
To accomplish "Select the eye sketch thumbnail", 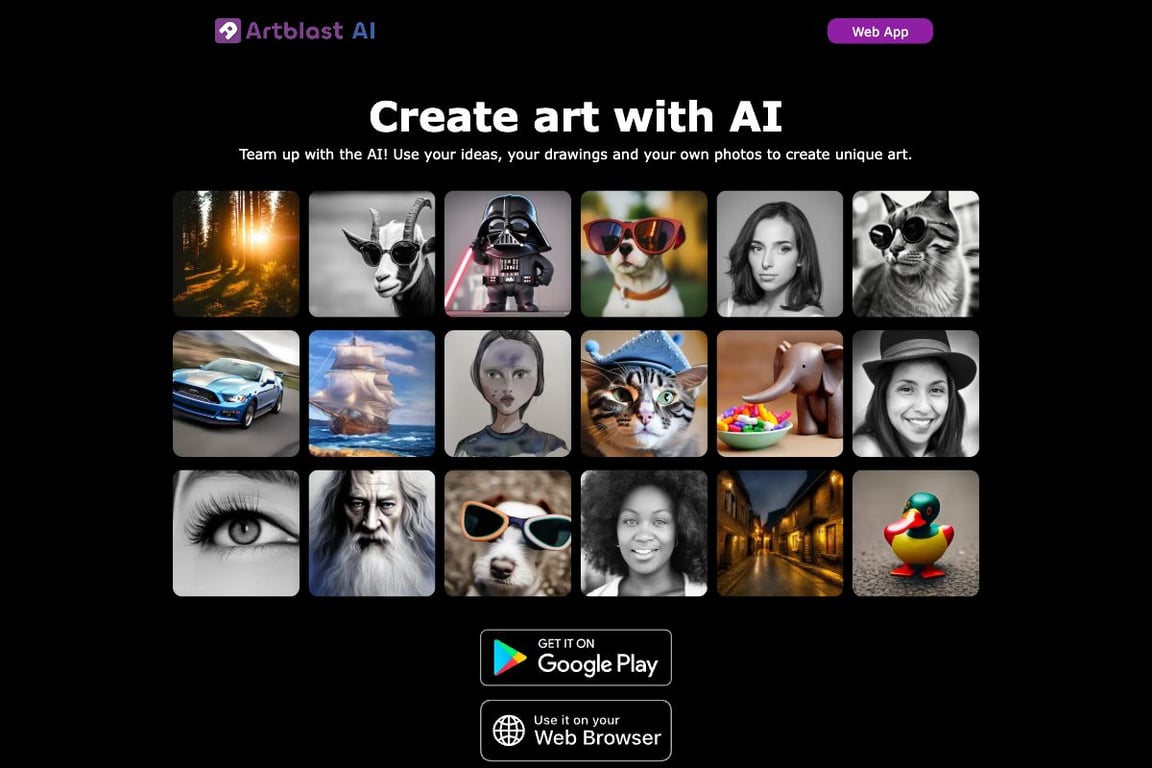I will click(236, 533).
